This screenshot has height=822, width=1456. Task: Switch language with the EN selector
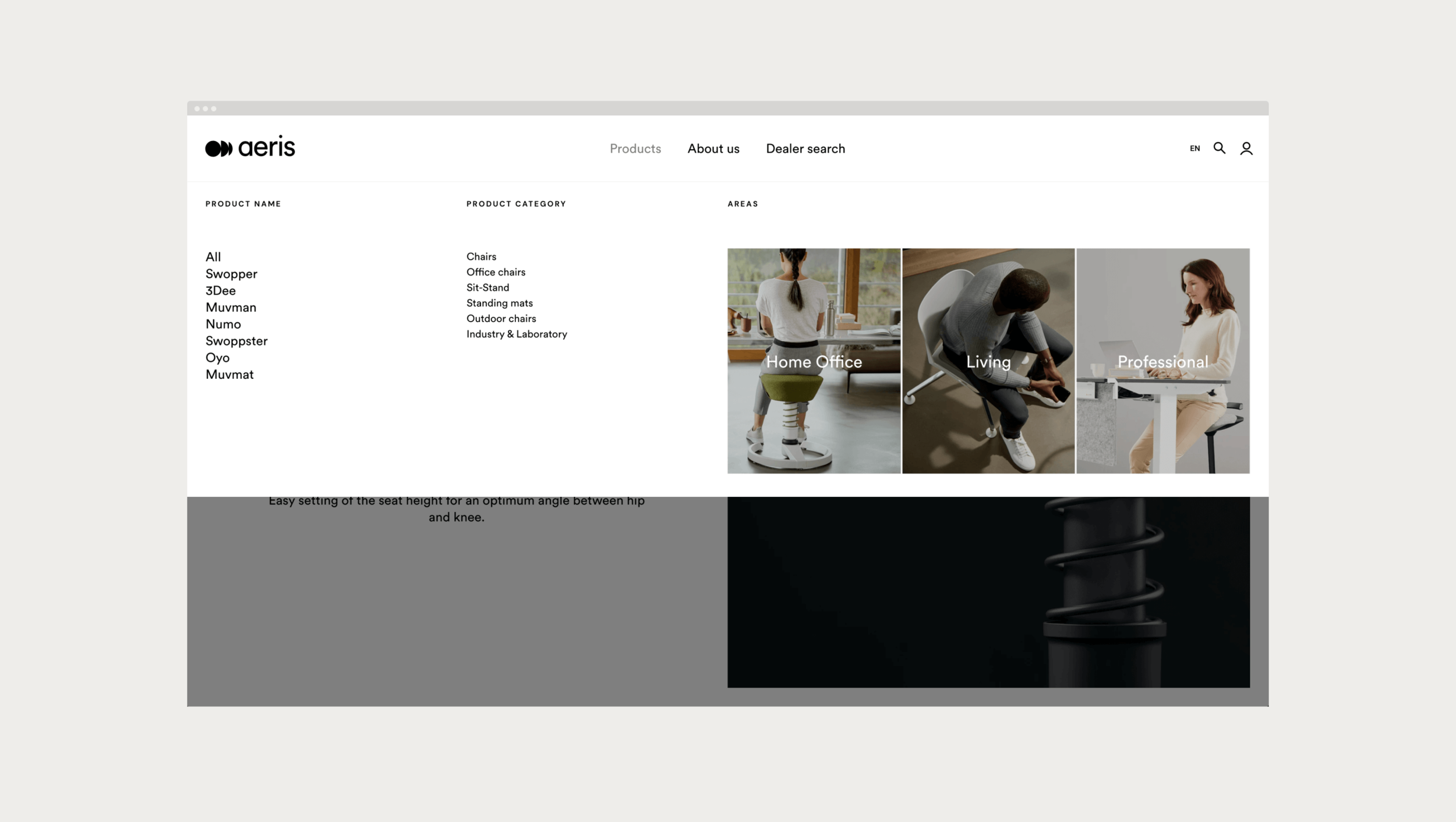[x=1195, y=149]
